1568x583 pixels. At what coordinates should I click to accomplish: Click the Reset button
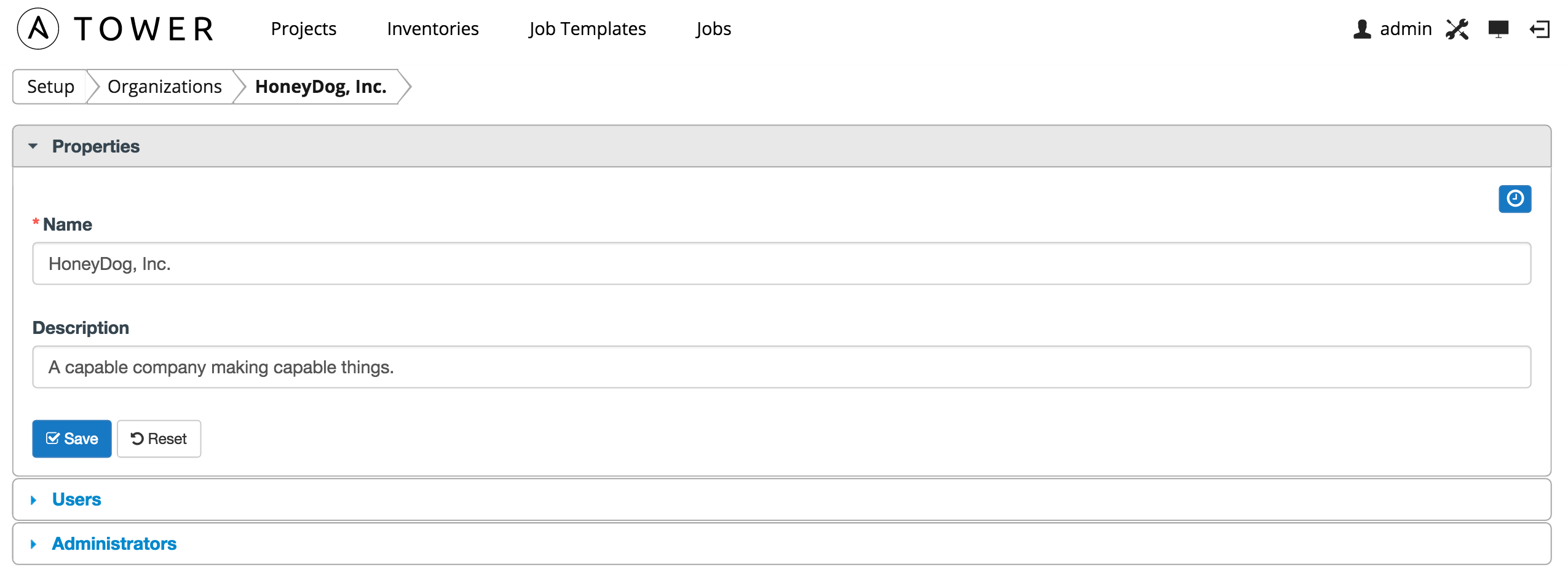click(x=159, y=438)
